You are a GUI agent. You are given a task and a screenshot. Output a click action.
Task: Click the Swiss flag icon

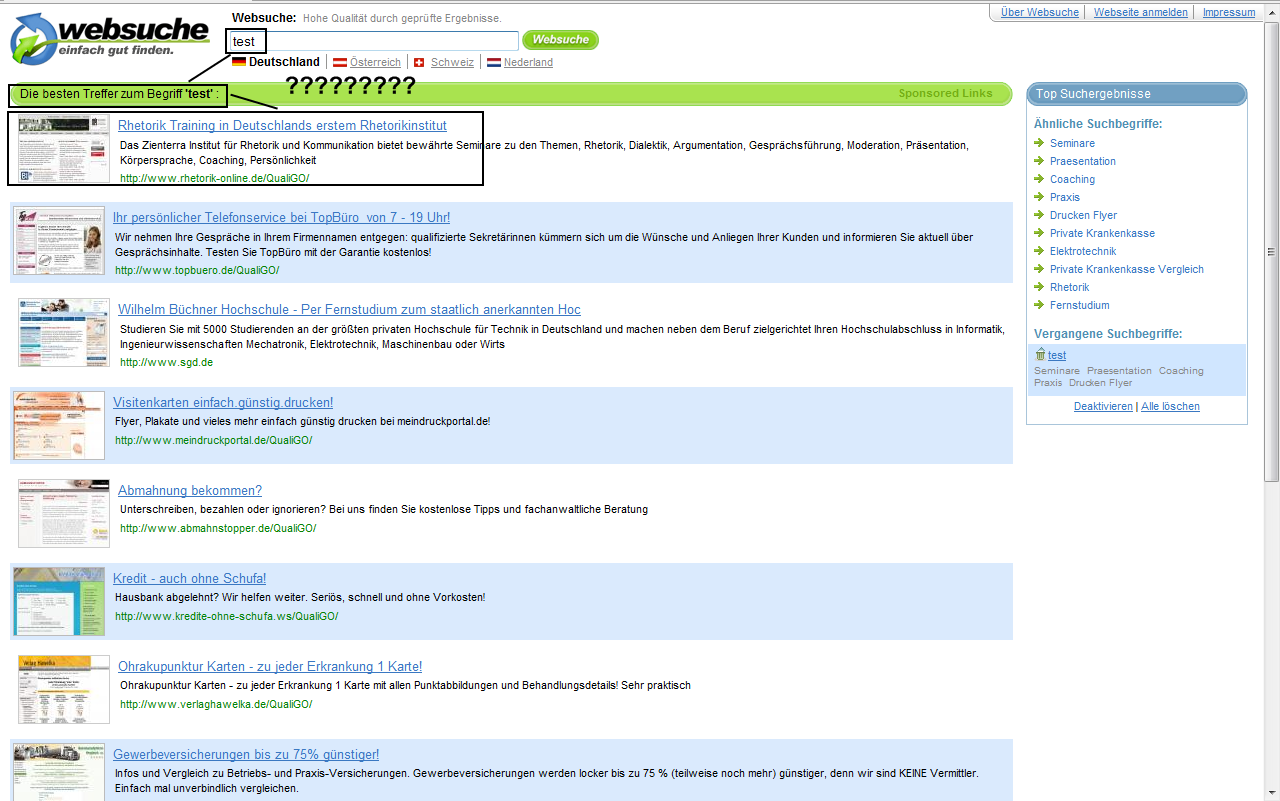tap(419, 62)
